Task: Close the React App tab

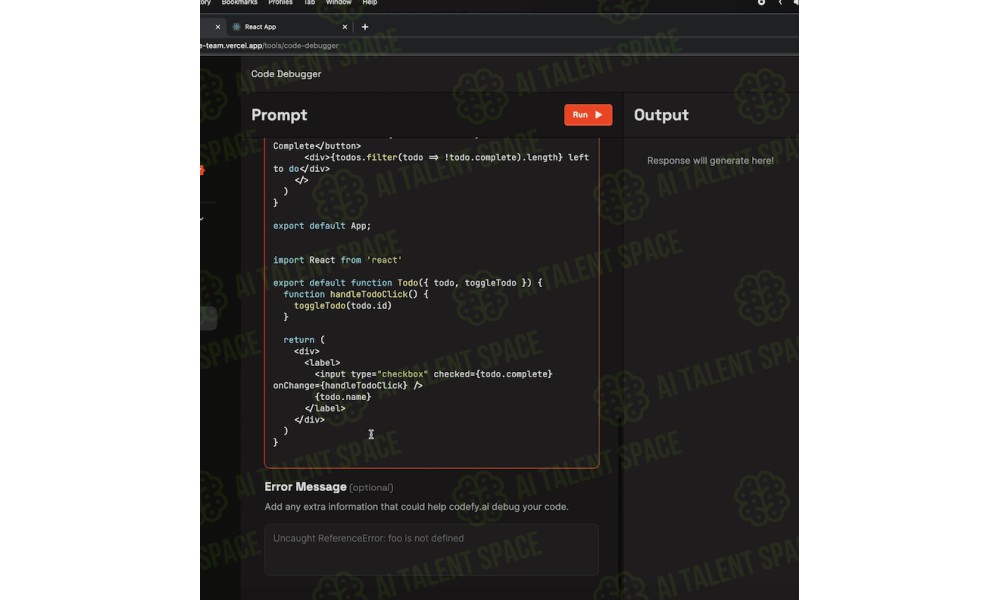Action: [345, 27]
